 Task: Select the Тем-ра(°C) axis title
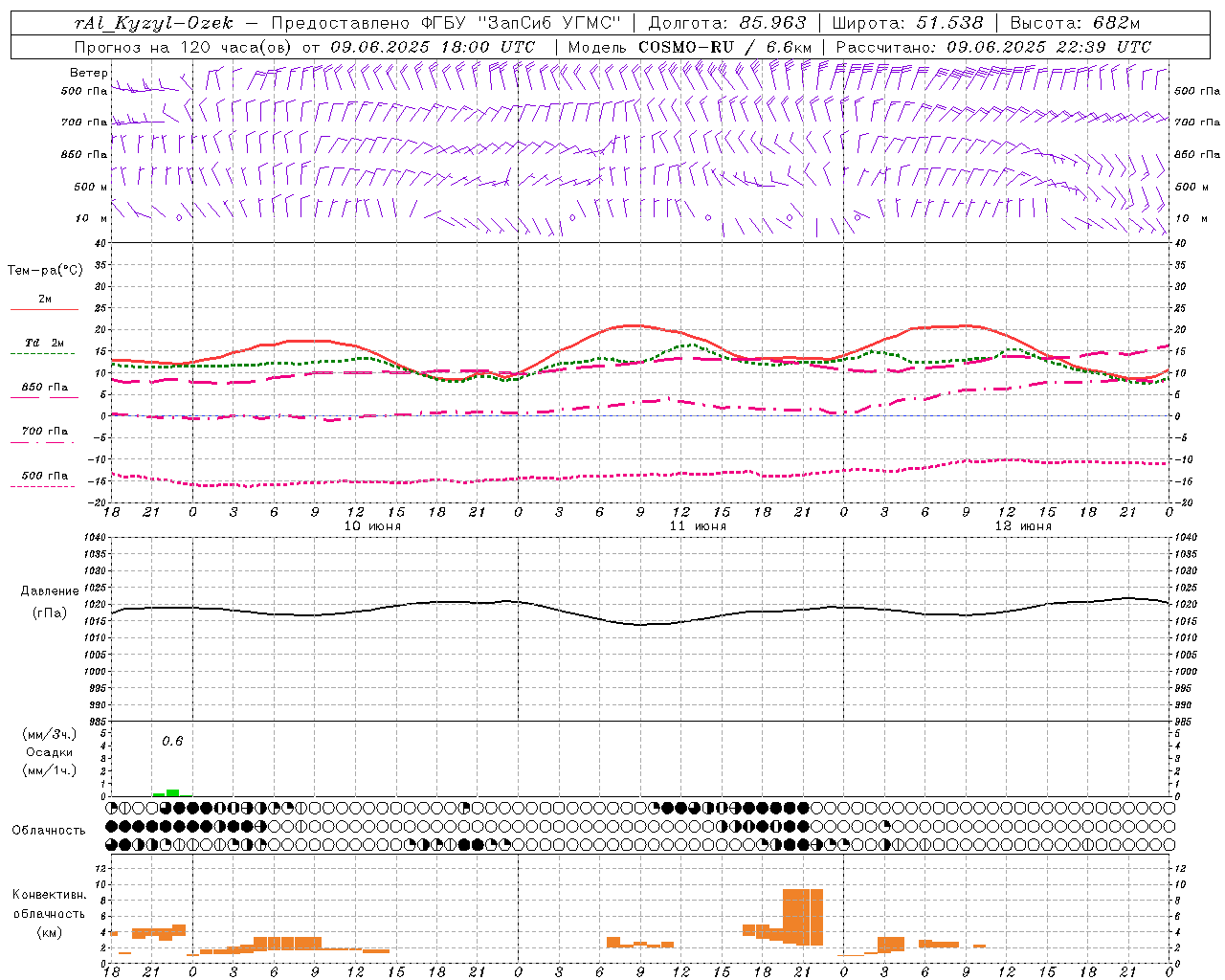coord(45,271)
